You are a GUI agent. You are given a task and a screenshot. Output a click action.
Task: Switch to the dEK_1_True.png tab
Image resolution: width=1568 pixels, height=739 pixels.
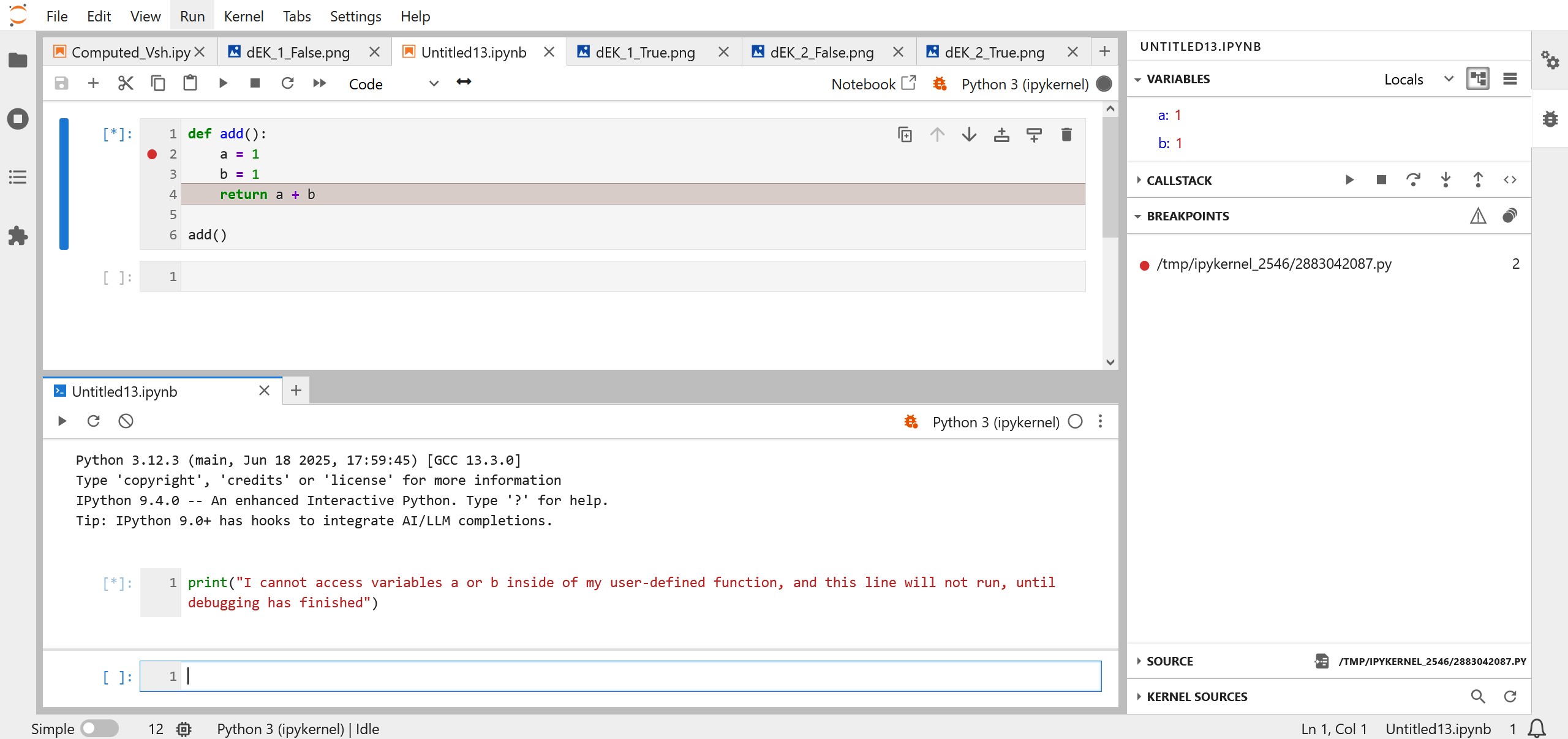click(x=645, y=52)
